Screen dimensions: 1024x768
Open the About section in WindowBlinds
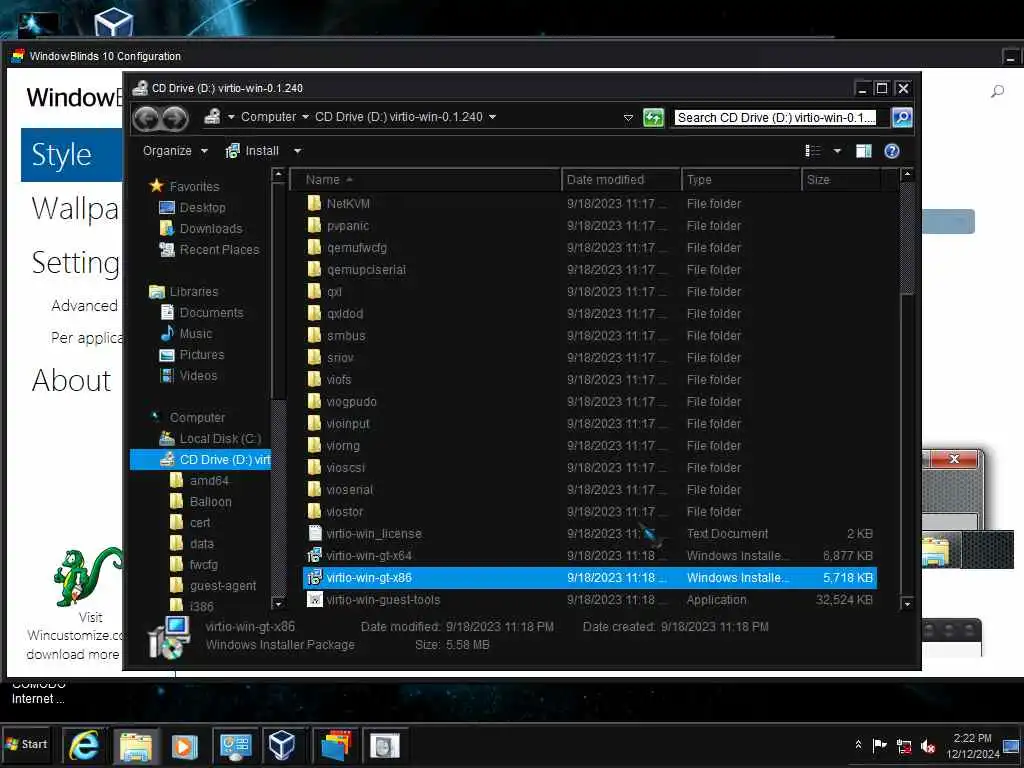point(71,381)
